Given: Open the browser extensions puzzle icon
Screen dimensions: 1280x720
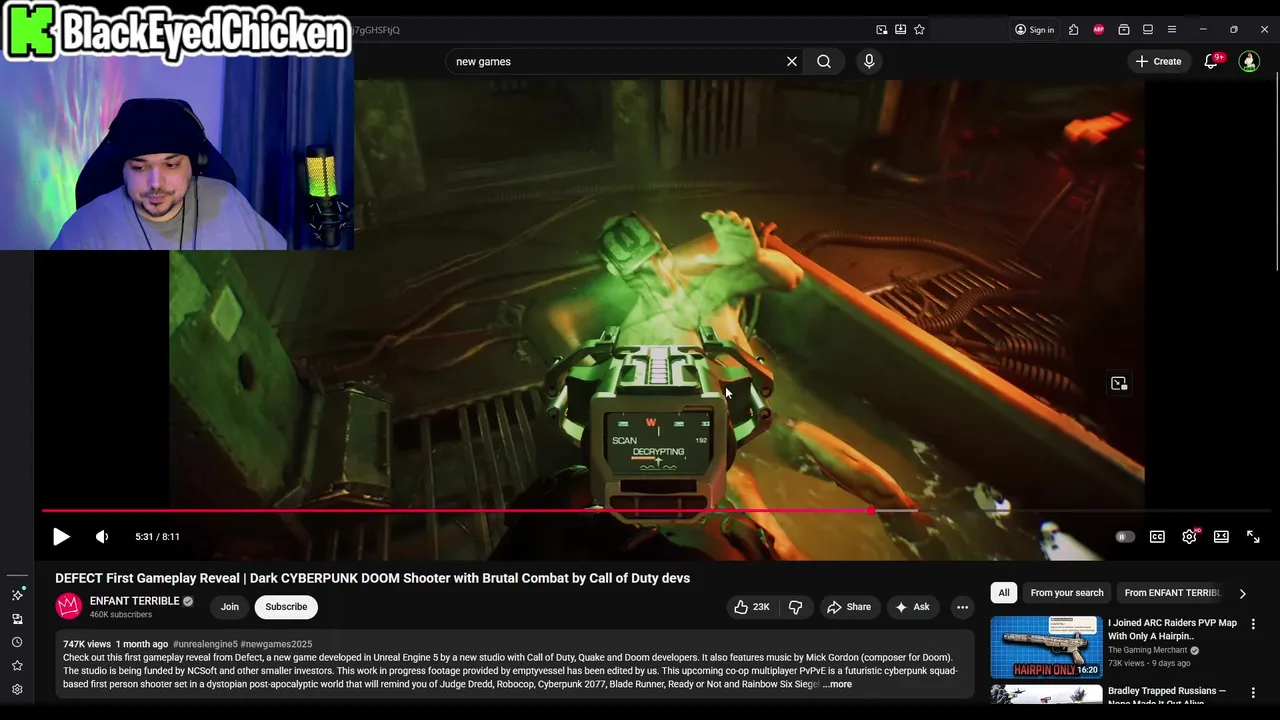Looking at the screenshot, I should [x=1073, y=30].
